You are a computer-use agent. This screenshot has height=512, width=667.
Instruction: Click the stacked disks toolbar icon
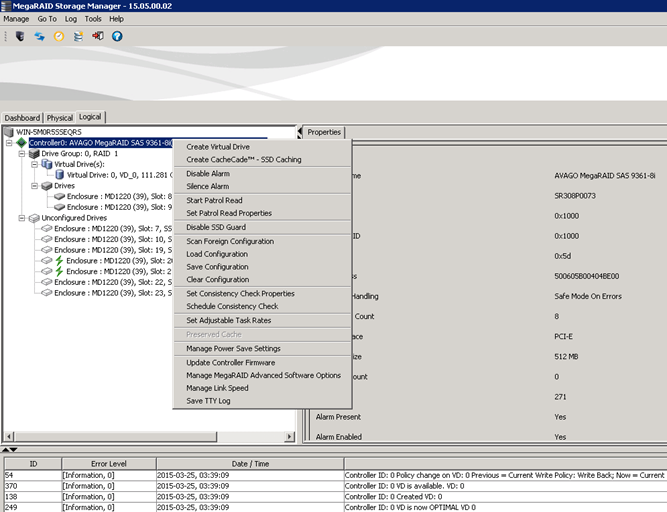[78, 36]
